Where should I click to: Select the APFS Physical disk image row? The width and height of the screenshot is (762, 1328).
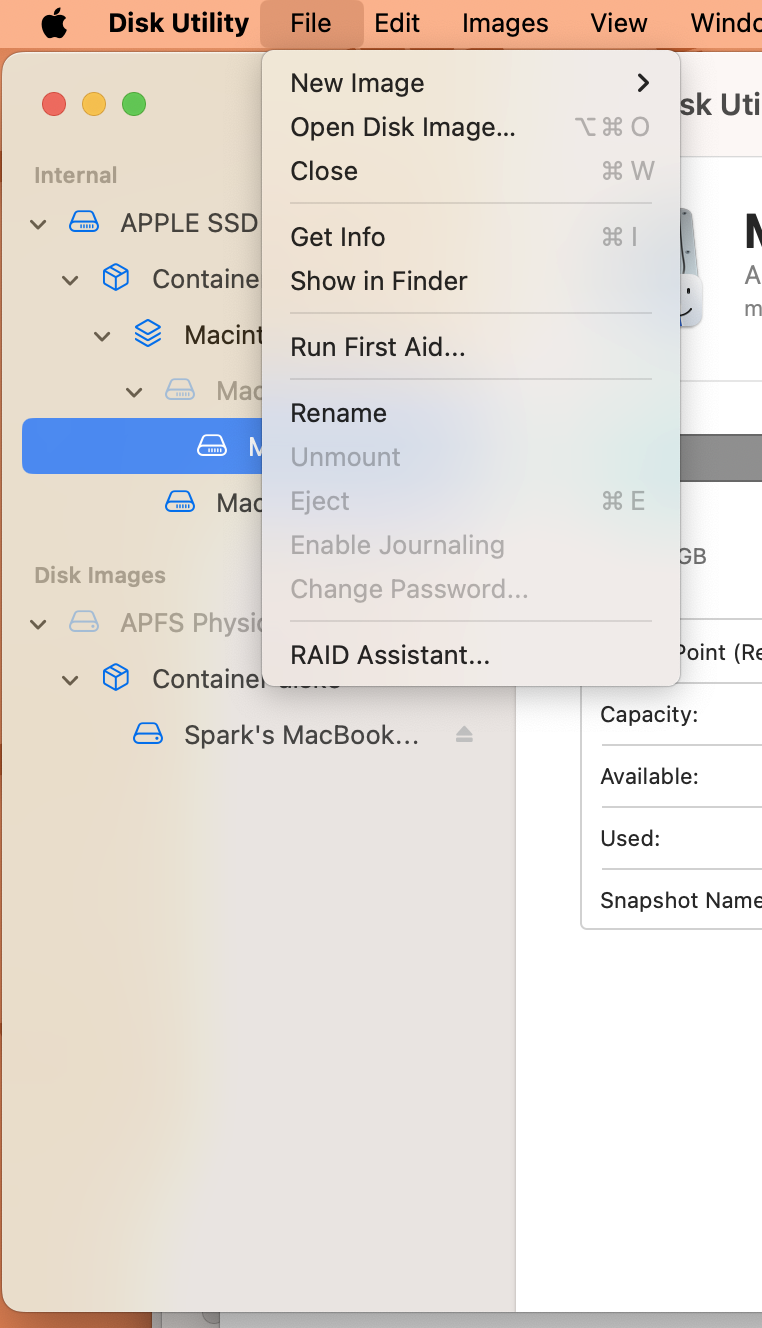142,623
